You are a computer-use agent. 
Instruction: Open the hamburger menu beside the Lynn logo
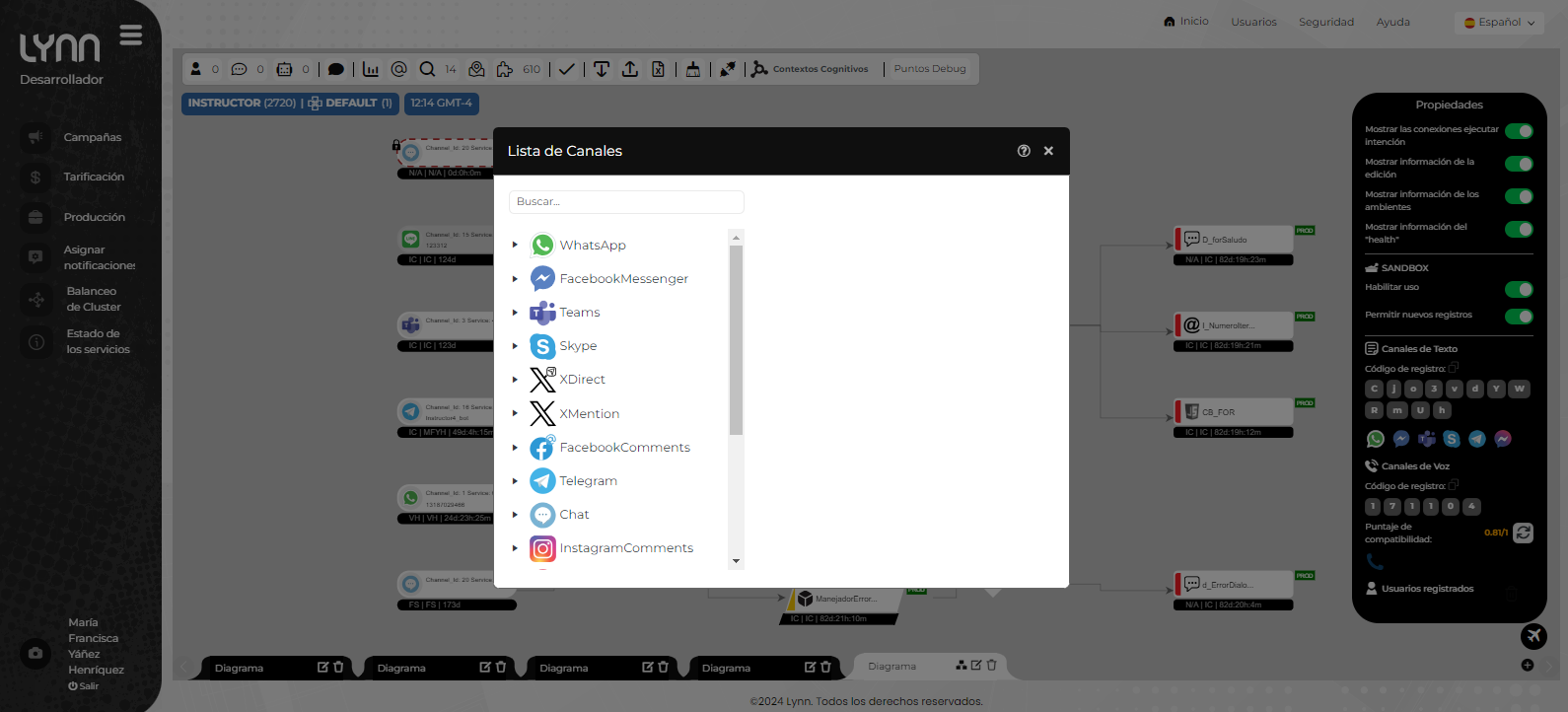131,36
